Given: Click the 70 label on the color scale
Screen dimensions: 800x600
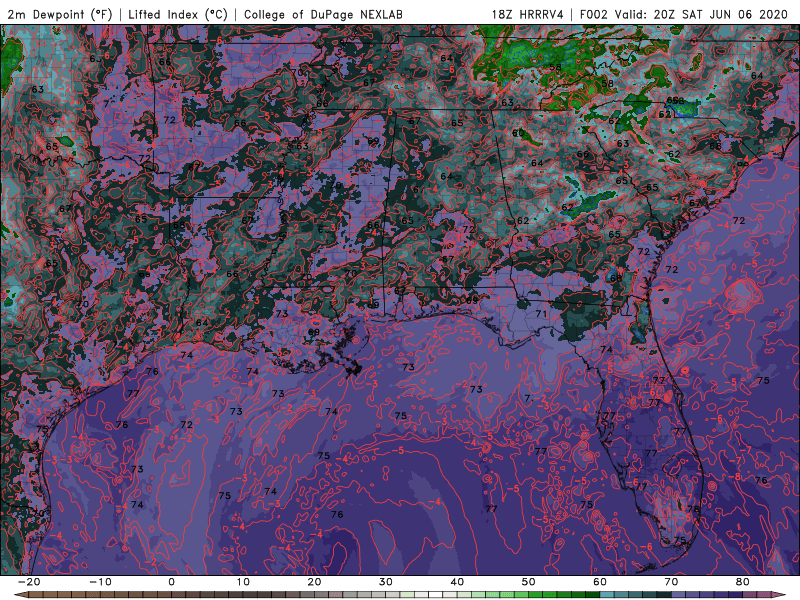Looking at the screenshot, I should click(671, 582).
